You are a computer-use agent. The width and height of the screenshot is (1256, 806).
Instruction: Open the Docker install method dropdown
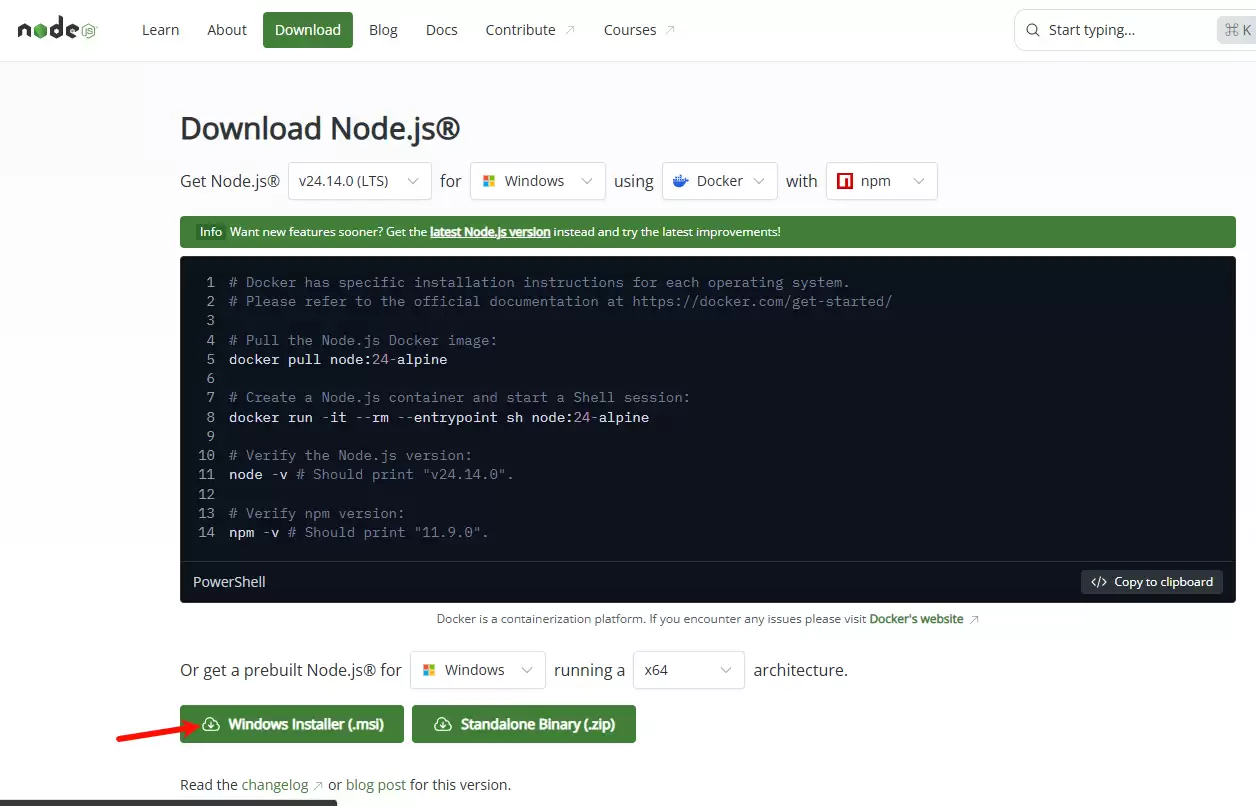tap(719, 181)
